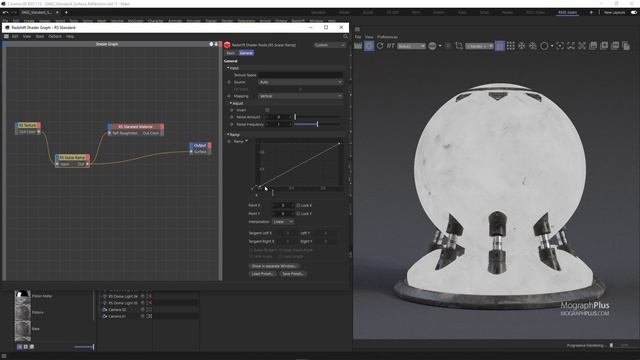640x360 pixels.
Task: Open the Custom mode dropdown in attribute header
Action: pos(329,45)
